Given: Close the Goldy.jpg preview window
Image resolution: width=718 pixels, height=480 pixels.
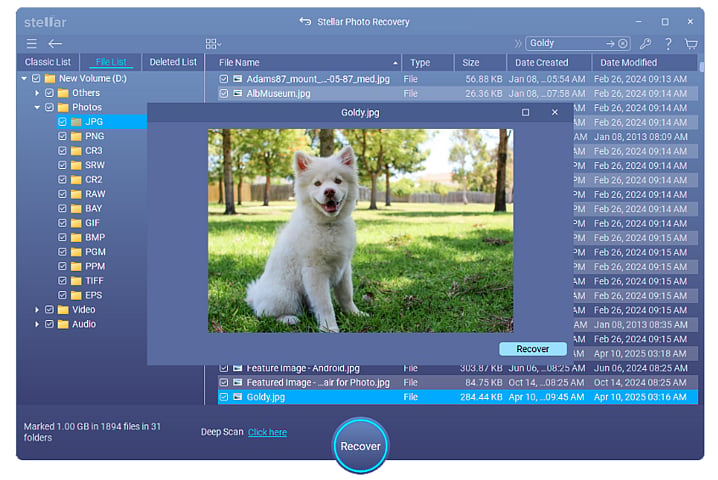Looking at the screenshot, I should 555,113.
